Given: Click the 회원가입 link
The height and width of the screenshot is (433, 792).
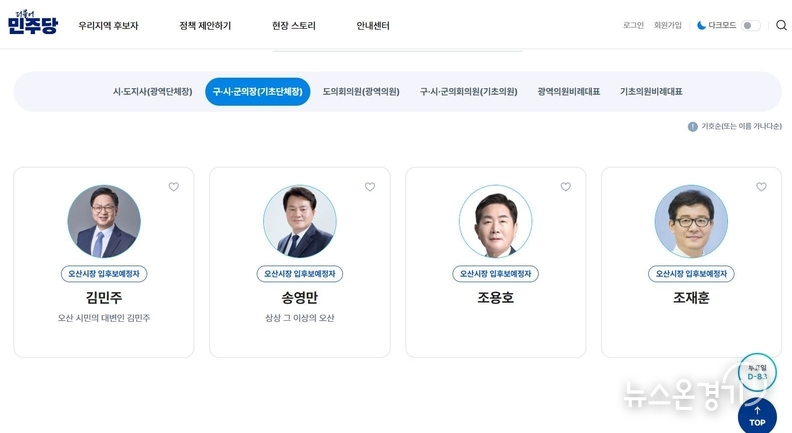Looking at the screenshot, I should [668, 25].
